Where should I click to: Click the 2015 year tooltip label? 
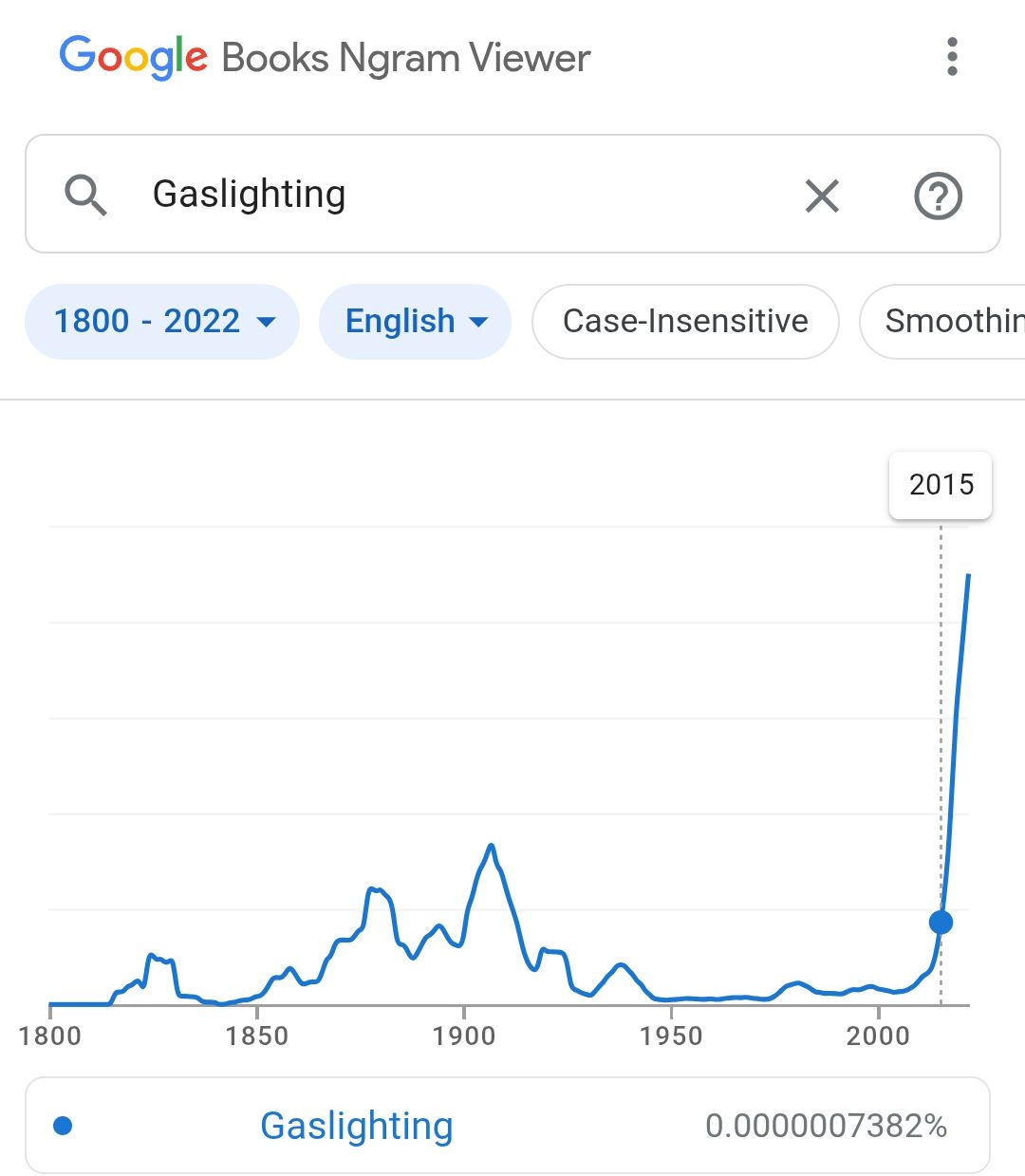941,485
